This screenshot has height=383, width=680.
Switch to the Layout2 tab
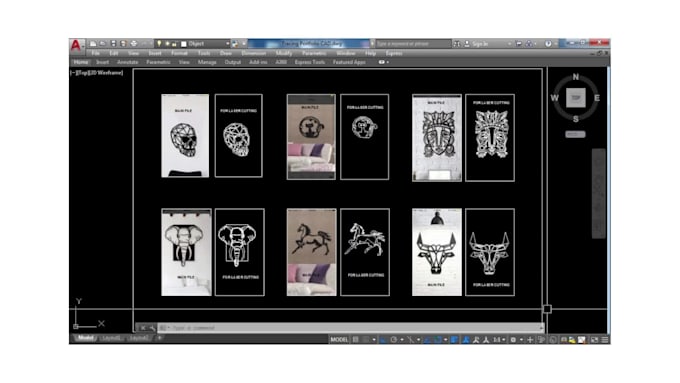139,338
